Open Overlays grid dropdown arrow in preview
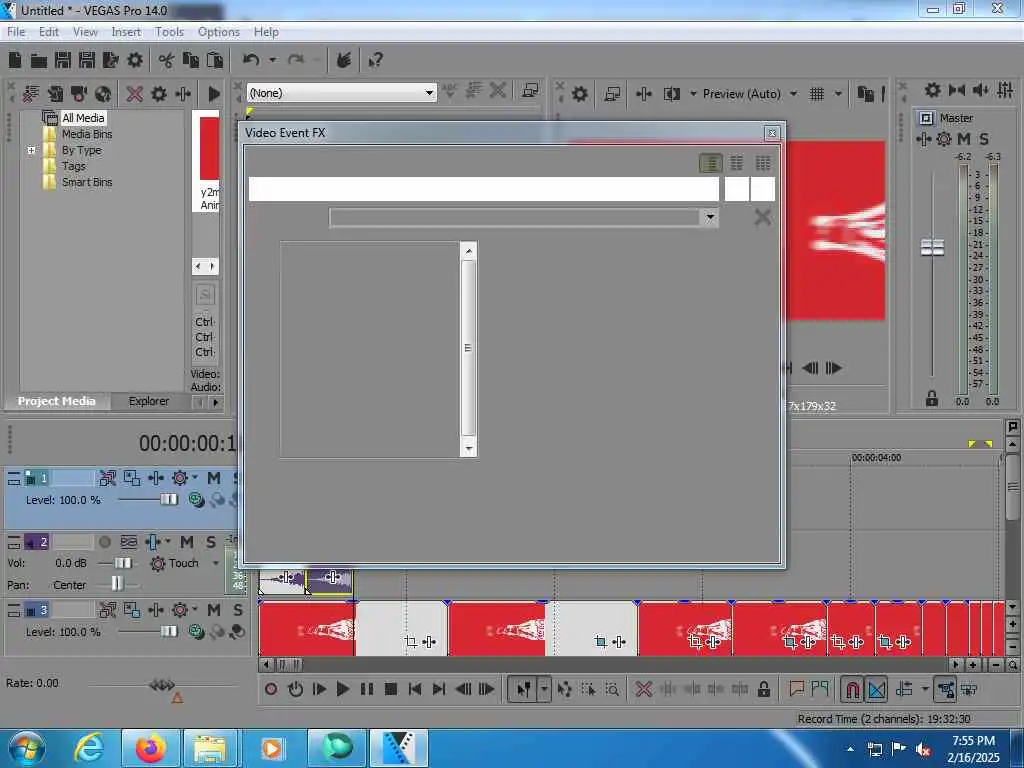This screenshot has height=768, width=1024. coord(838,94)
